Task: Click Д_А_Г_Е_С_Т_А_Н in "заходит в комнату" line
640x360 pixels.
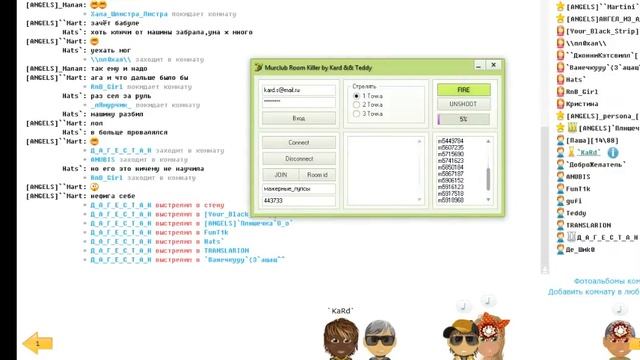Action: (x=121, y=151)
